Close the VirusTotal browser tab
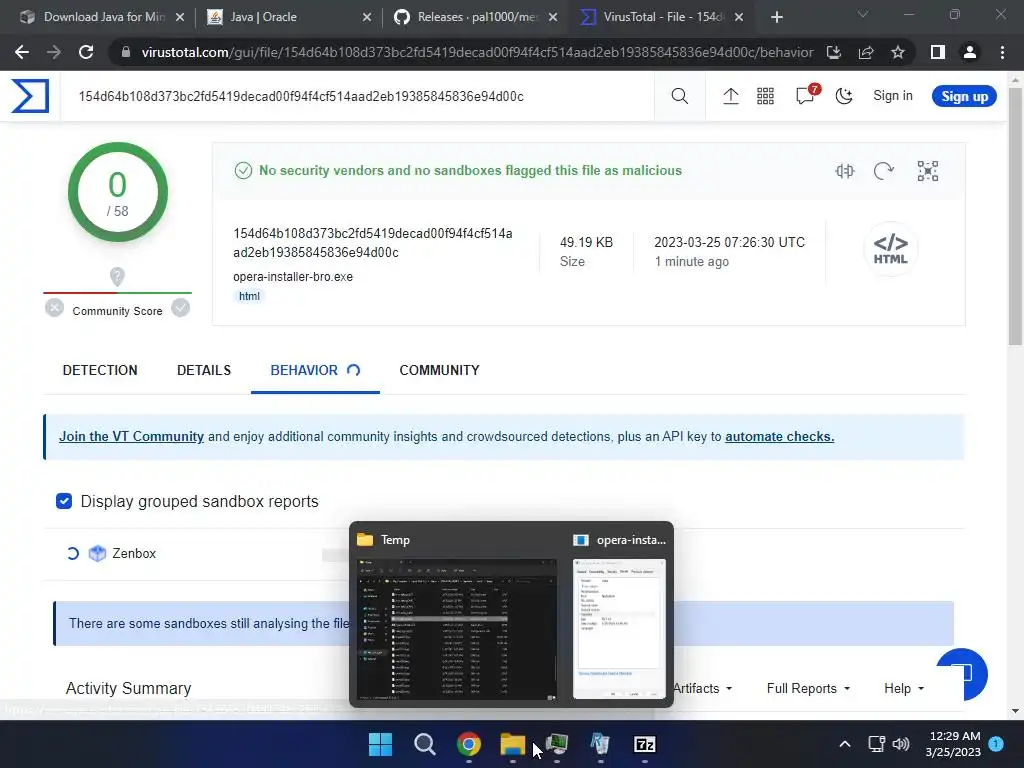This screenshot has height=768, width=1024. [739, 17]
